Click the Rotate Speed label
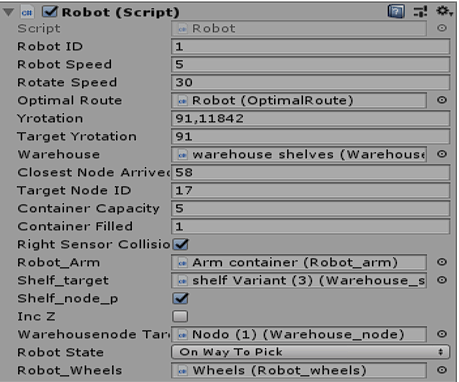Viewport: 459px width, 382px height. point(67,82)
